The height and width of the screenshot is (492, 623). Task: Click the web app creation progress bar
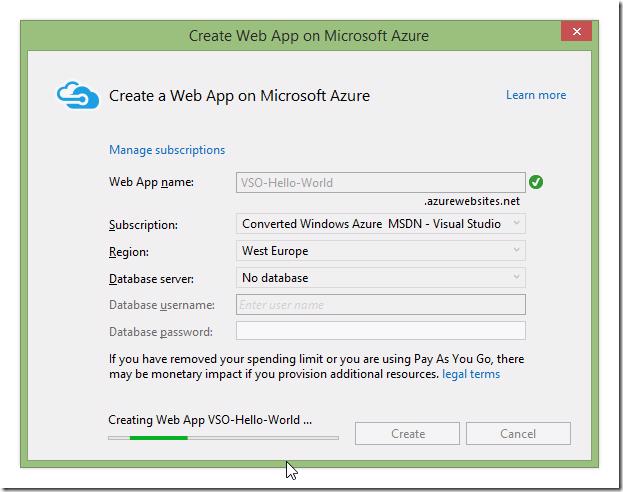coord(223,438)
